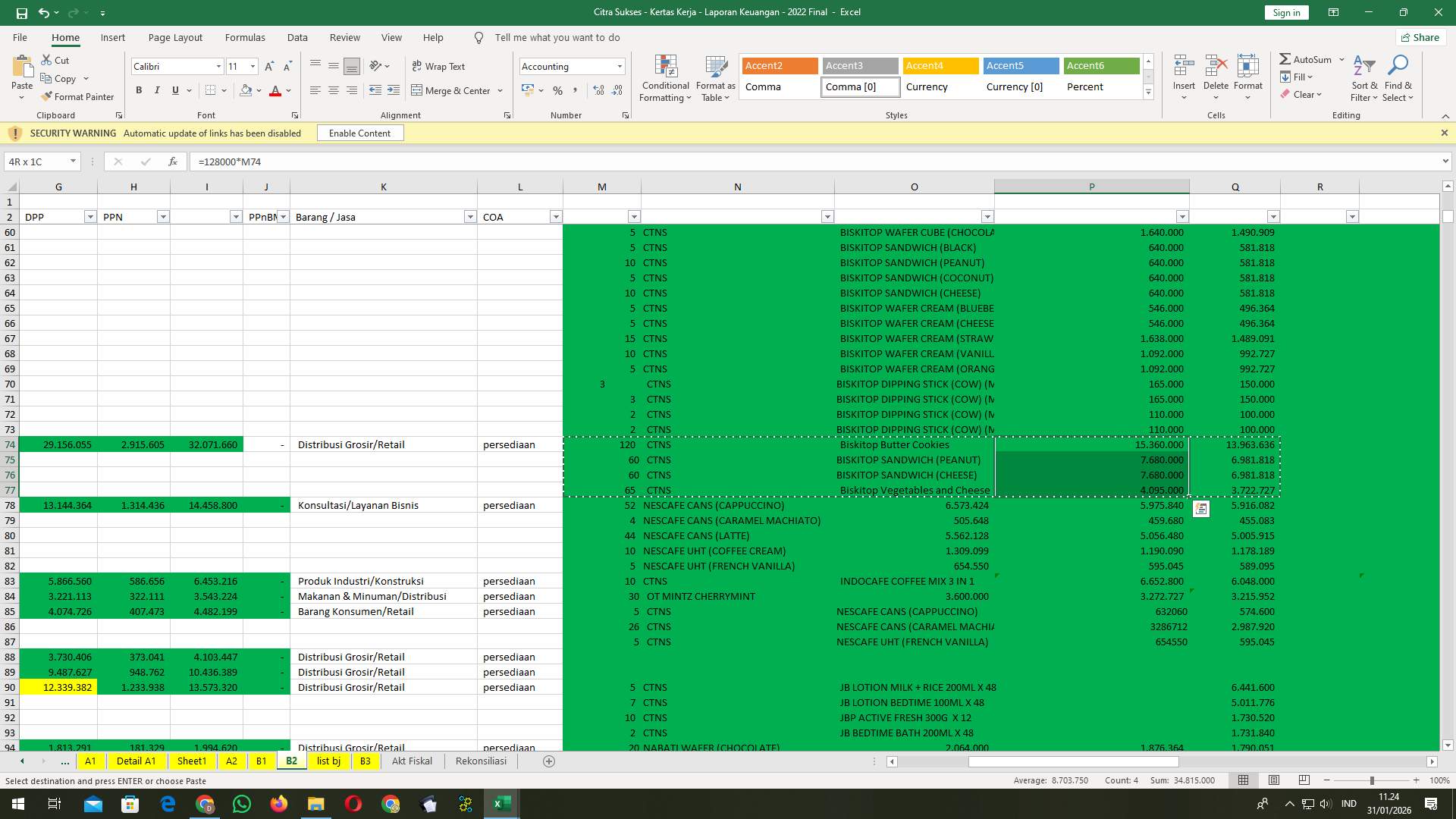Switch to the Formulas ribbon tab
The height and width of the screenshot is (819, 1456).
point(245,37)
